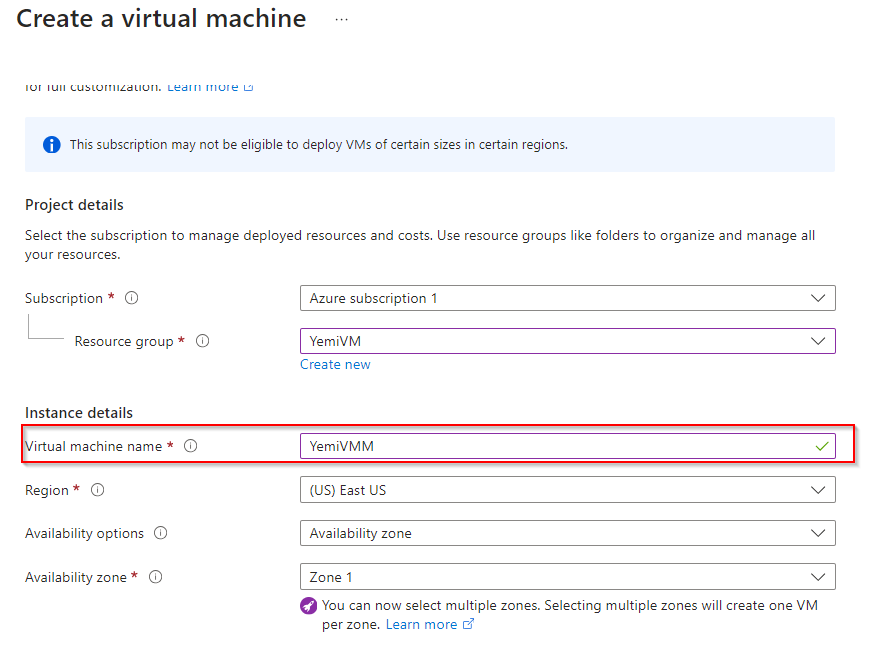The width and height of the screenshot is (881, 663).
Task: Click the info icon beside Resource group
Action: point(202,341)
